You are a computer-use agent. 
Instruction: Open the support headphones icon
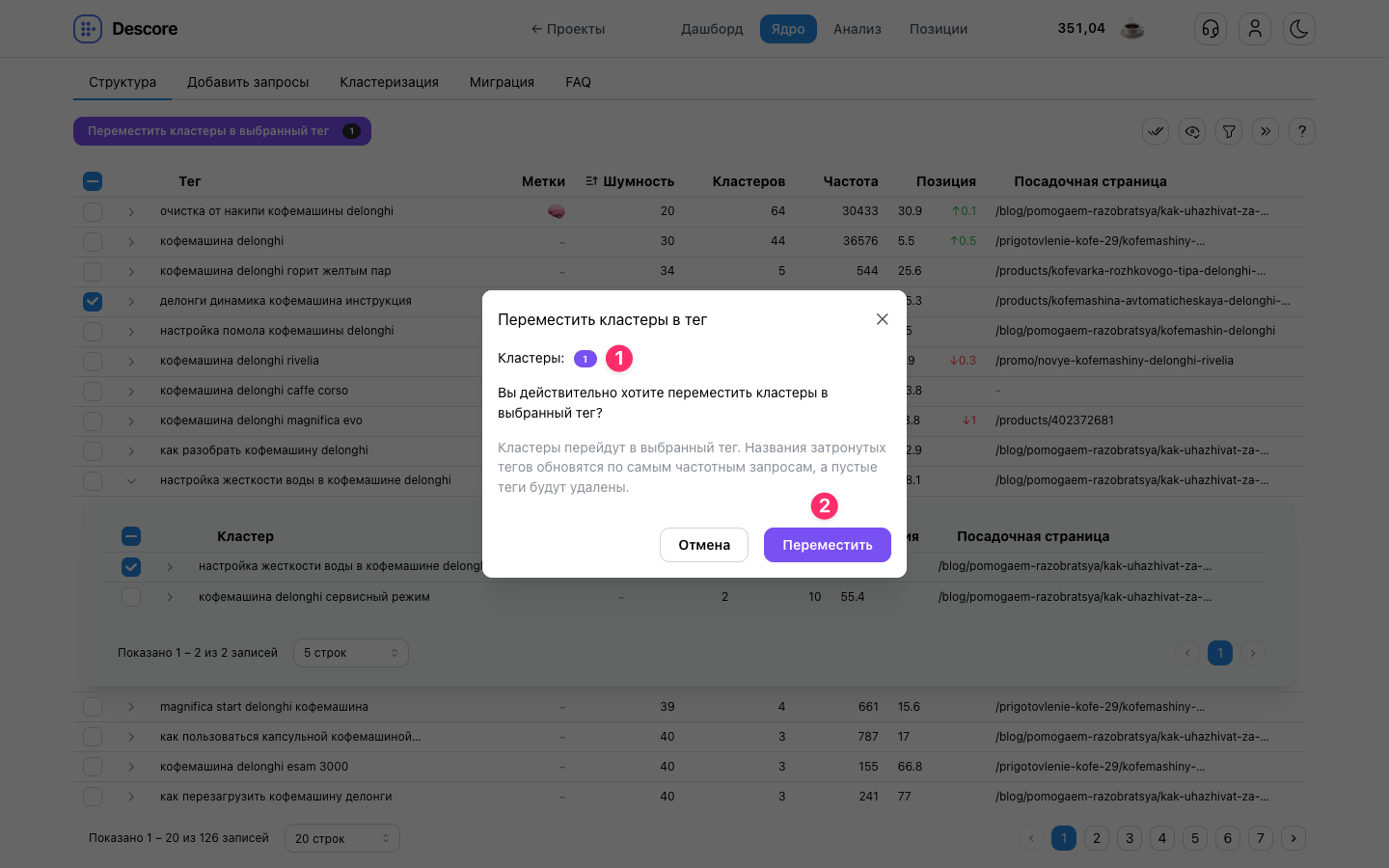(x=1211, y=29)
